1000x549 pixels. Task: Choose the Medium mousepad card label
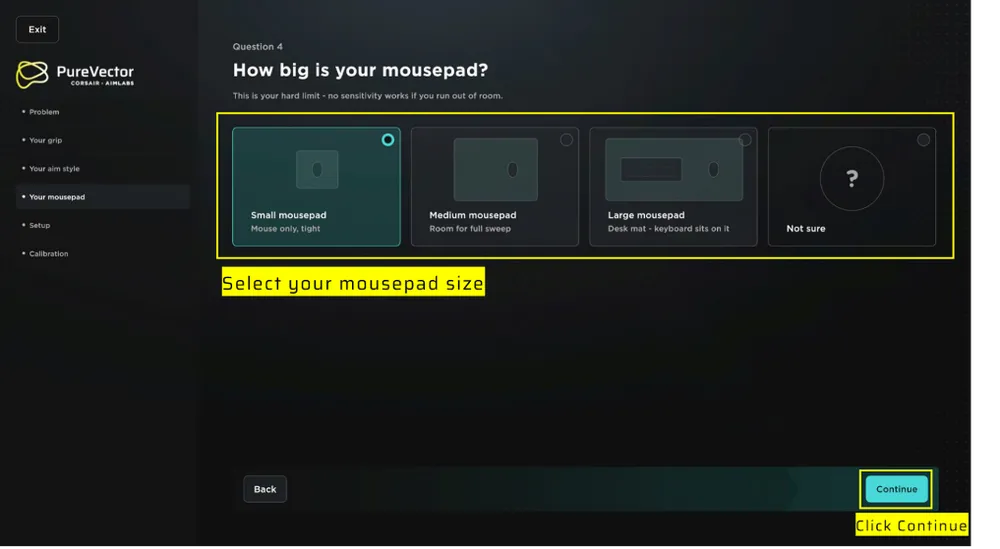pos(473,215)
